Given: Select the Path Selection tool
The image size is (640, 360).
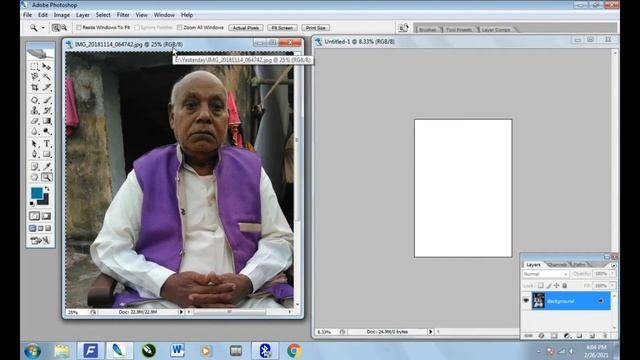Looking at the screenshot, I should [x=35, y=144].
